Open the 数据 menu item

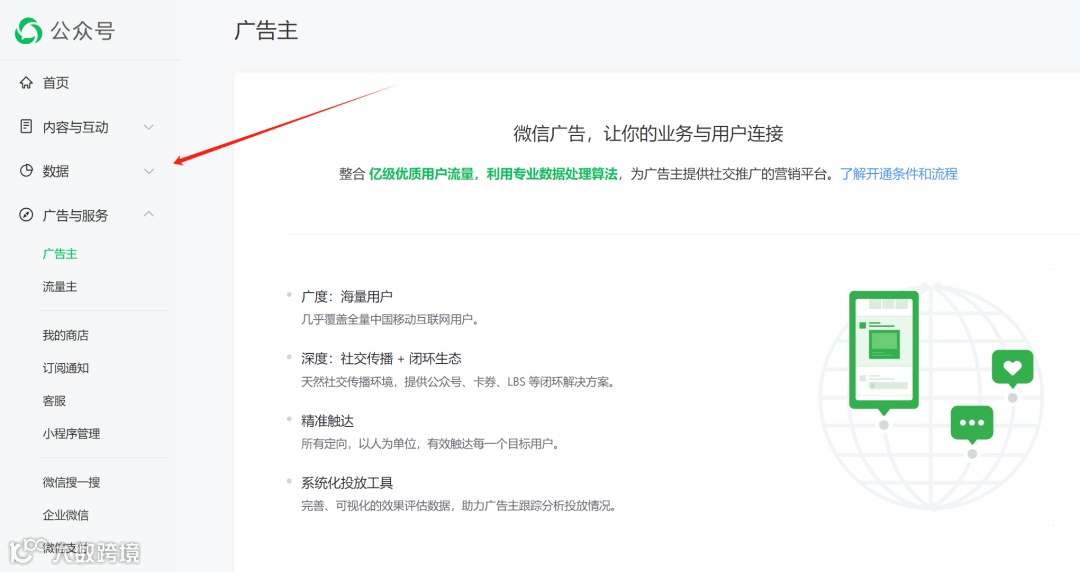(56, 171)
